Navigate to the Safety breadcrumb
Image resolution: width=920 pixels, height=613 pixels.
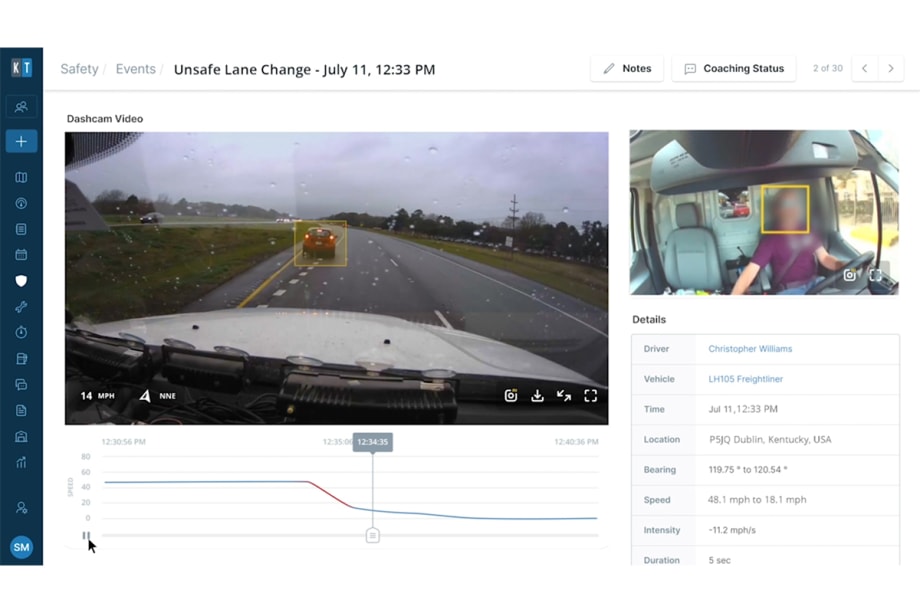(x=79, y=69)
